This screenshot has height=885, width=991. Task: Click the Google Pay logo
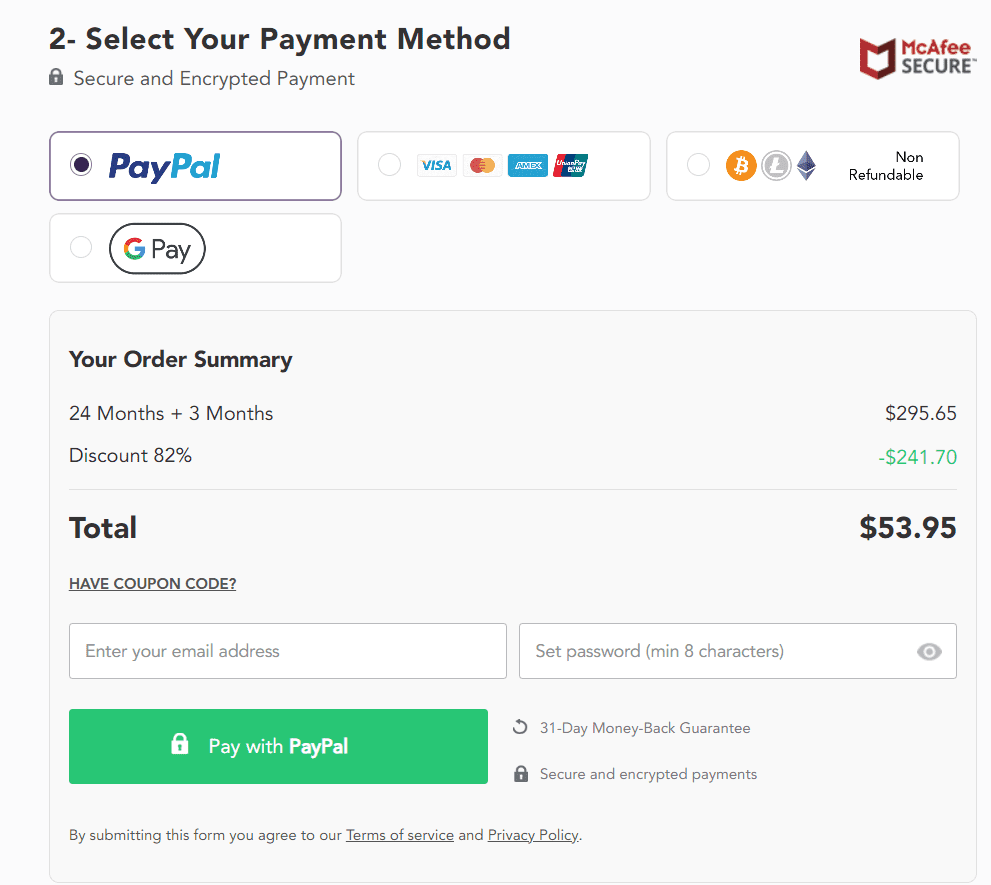point(157,249)
